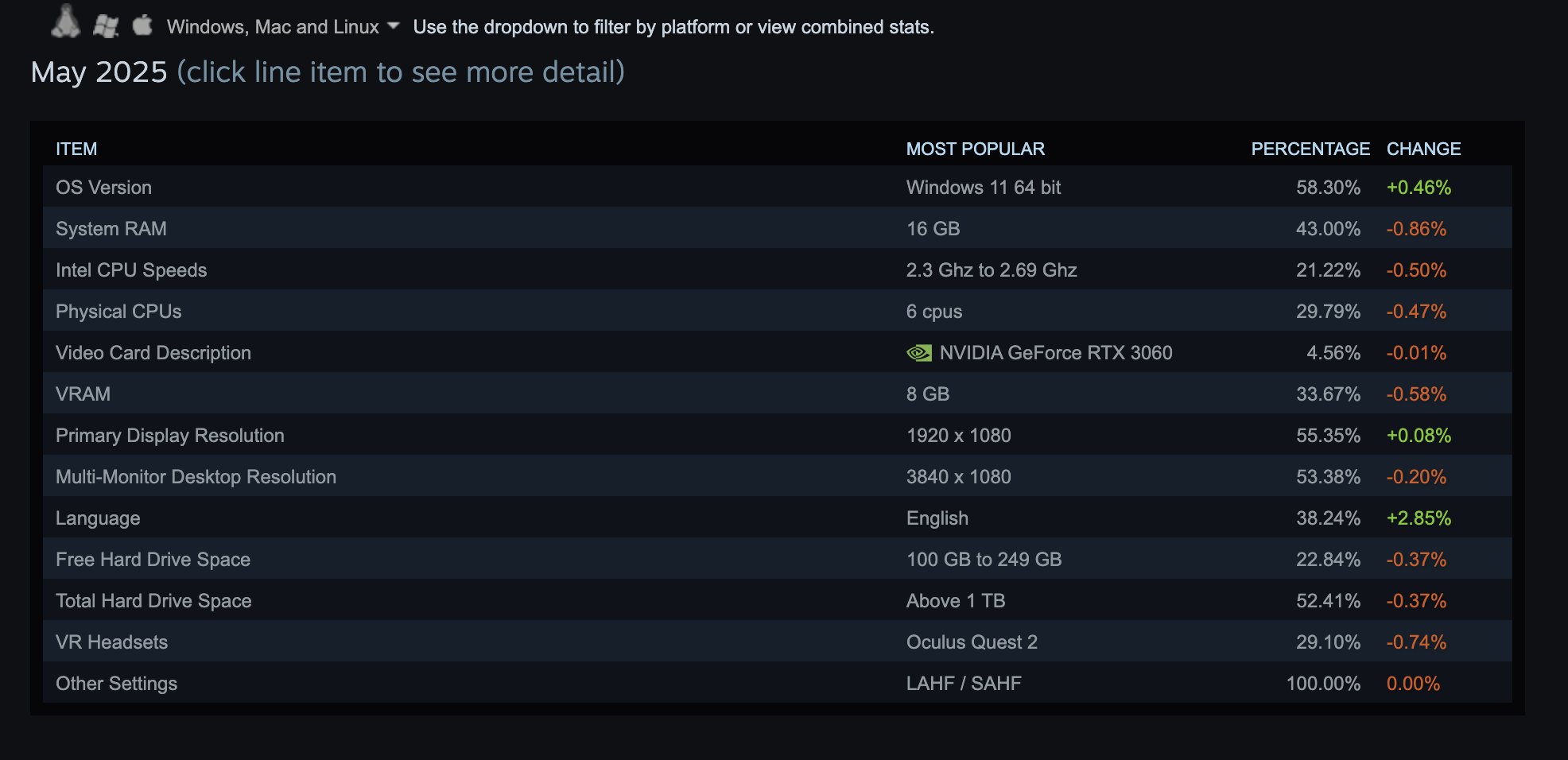Expand the OS Version line item
This screenshot has width=1568, height=760.
778,187
